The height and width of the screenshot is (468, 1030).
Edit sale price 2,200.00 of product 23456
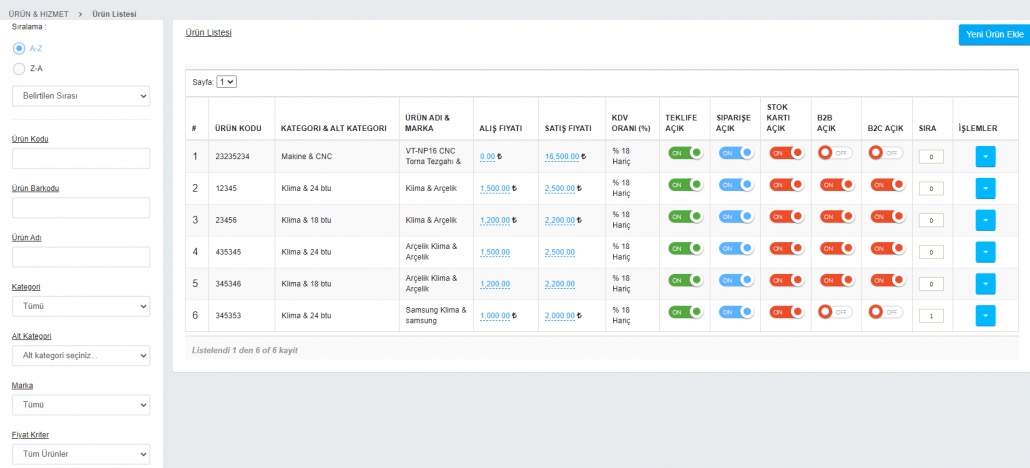pyautogui.click(x=560, y=220)
